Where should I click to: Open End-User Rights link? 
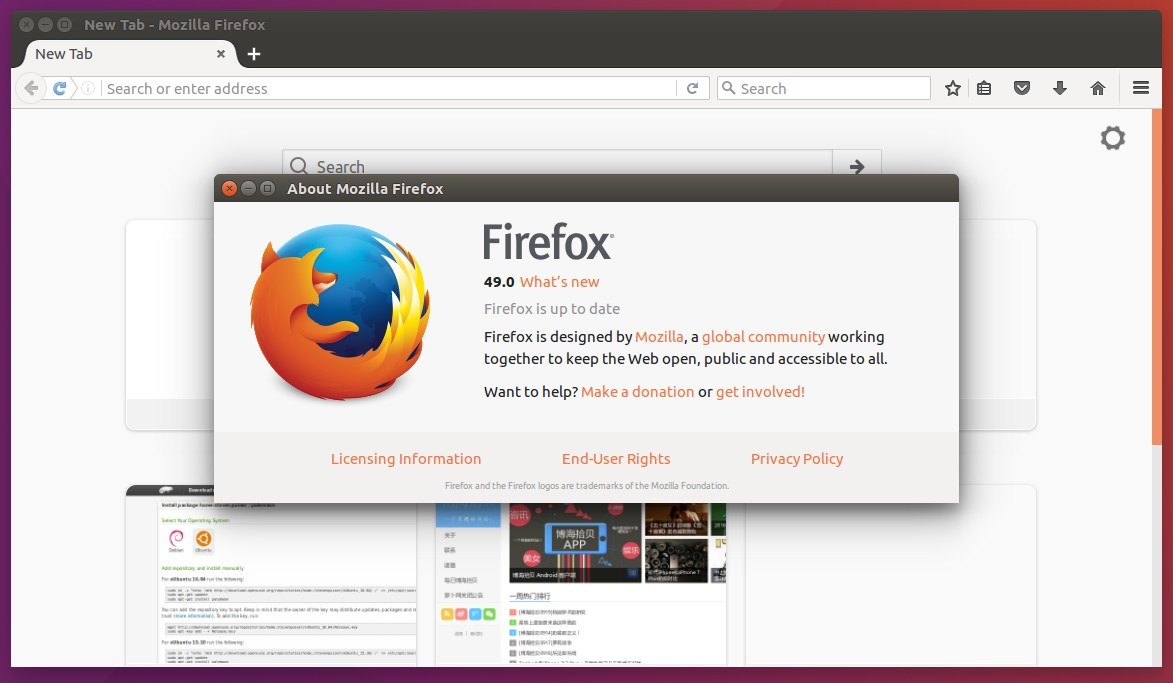click(616, 459)
